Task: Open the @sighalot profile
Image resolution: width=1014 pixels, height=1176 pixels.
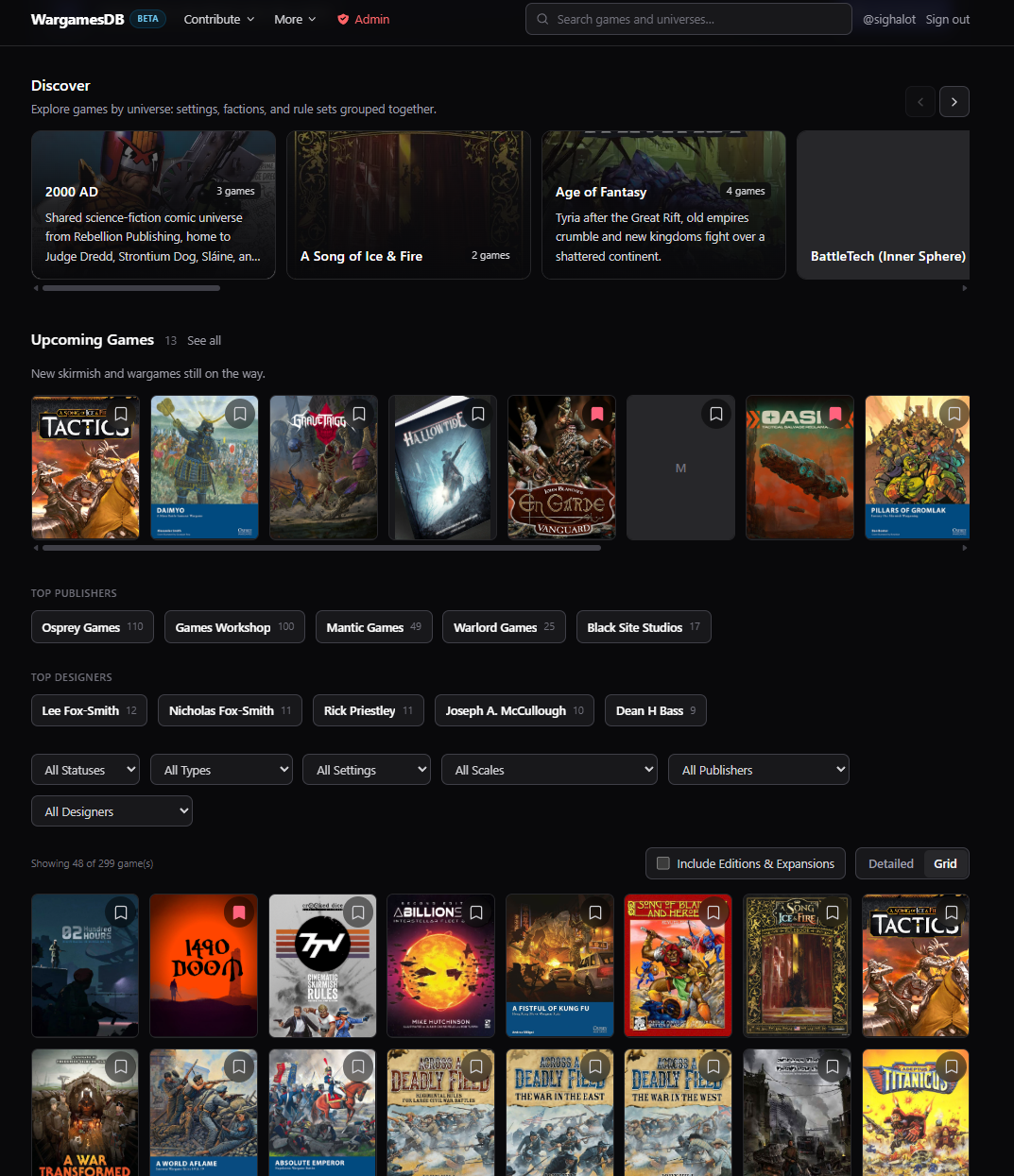Action: [889, 19]
